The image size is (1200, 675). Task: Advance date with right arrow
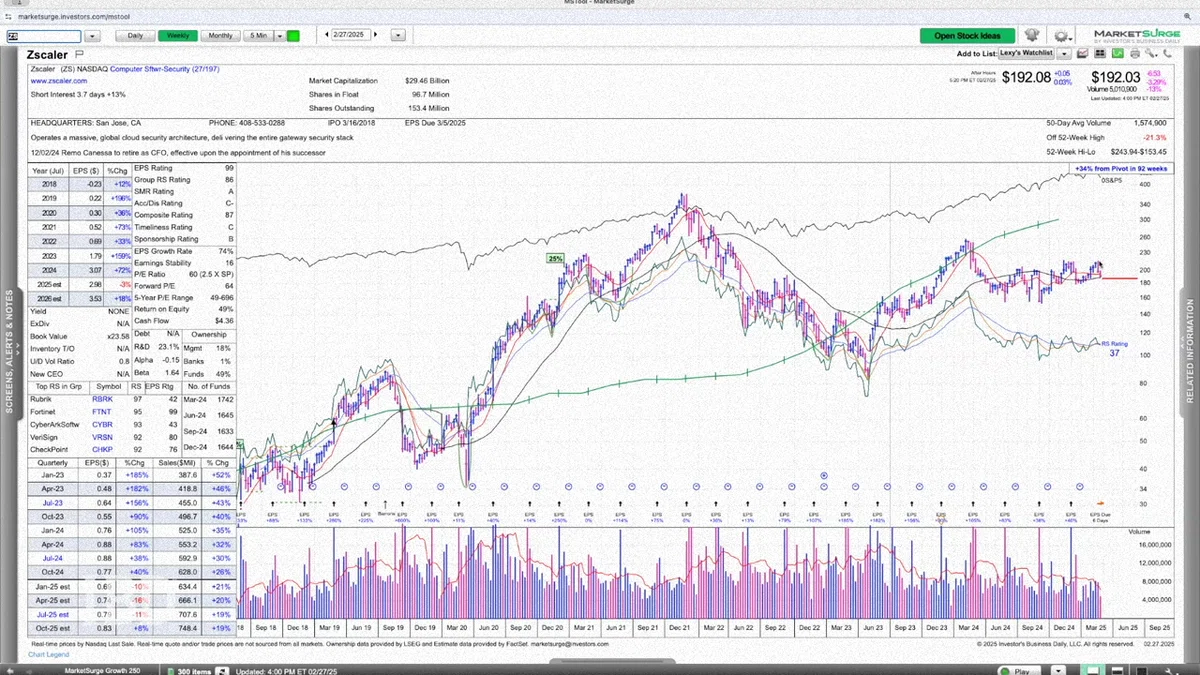[375, 35]
